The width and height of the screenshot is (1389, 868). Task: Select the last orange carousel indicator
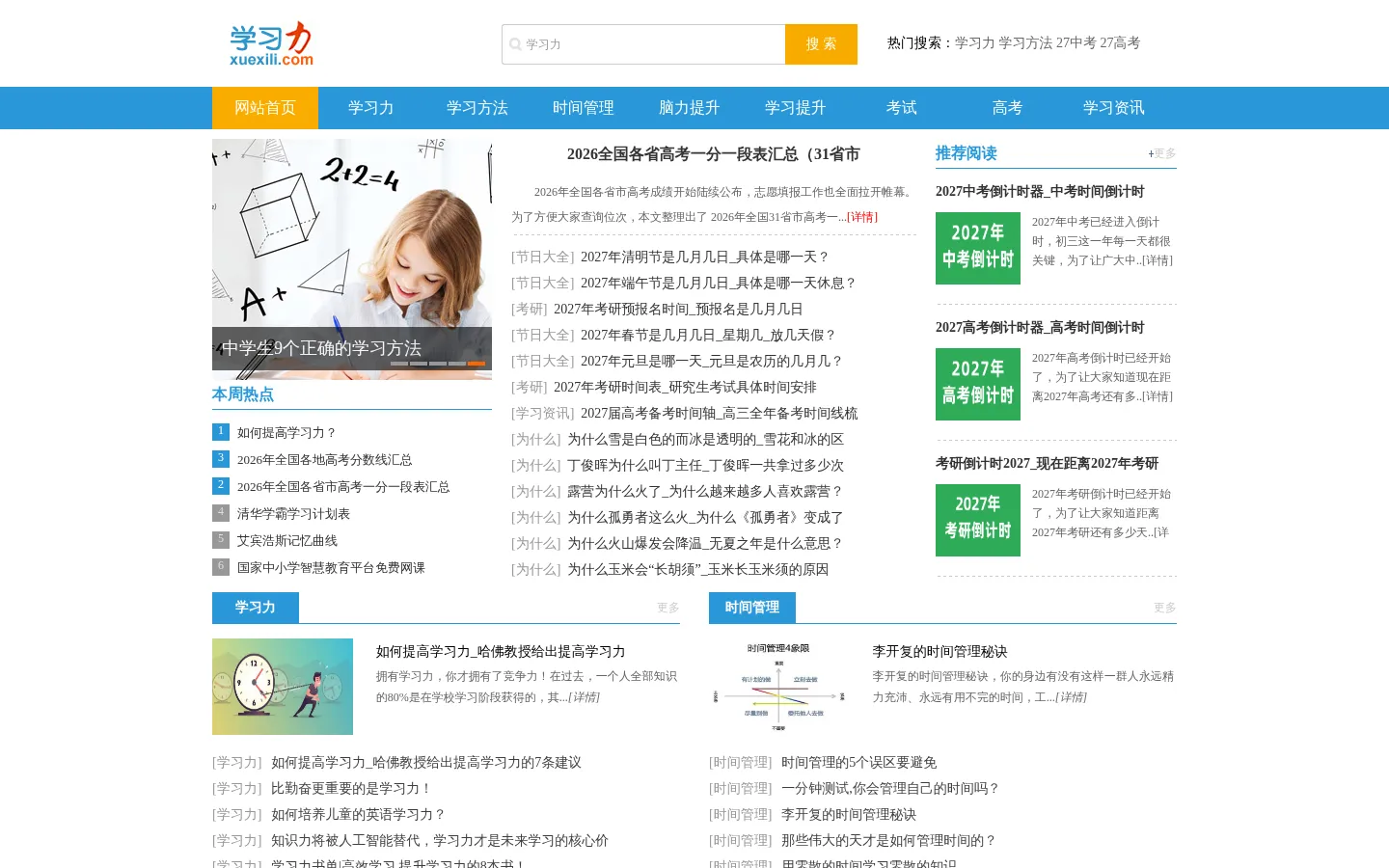coord(477,364)
